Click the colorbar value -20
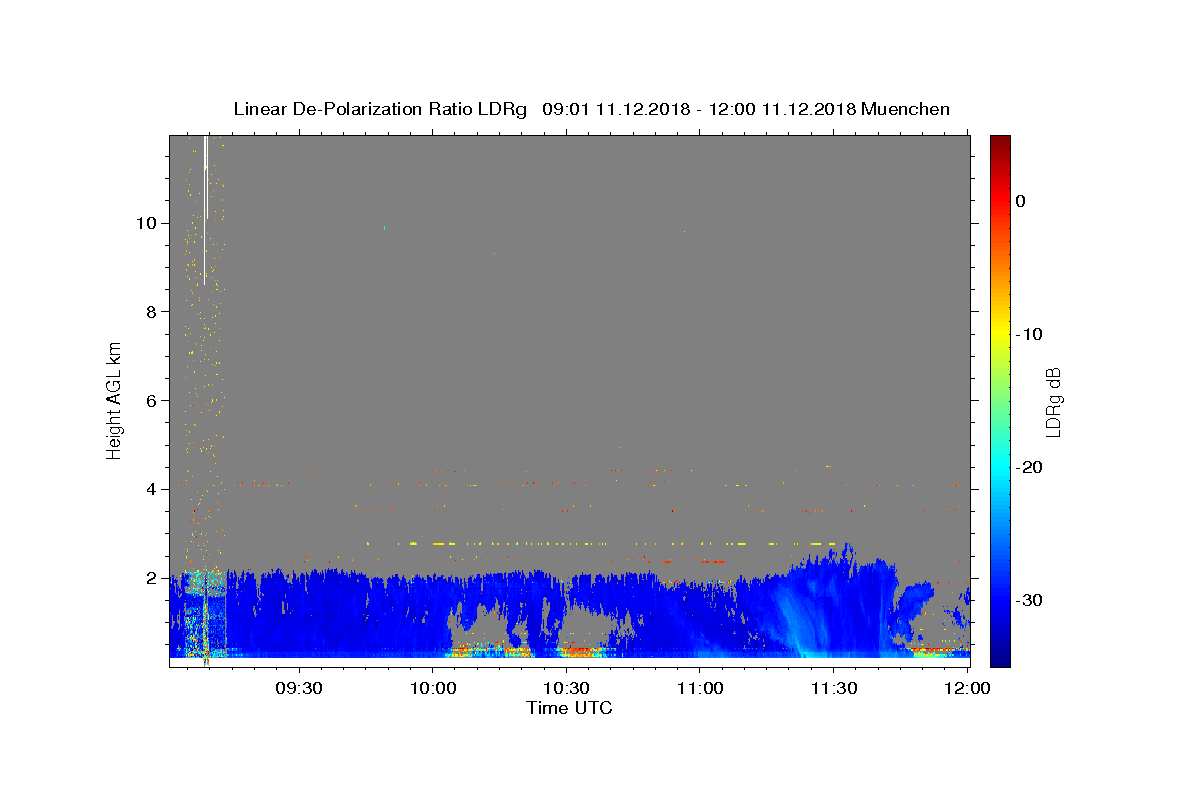The width and height of the screenshot is (1200, 800). [1030, 467]
